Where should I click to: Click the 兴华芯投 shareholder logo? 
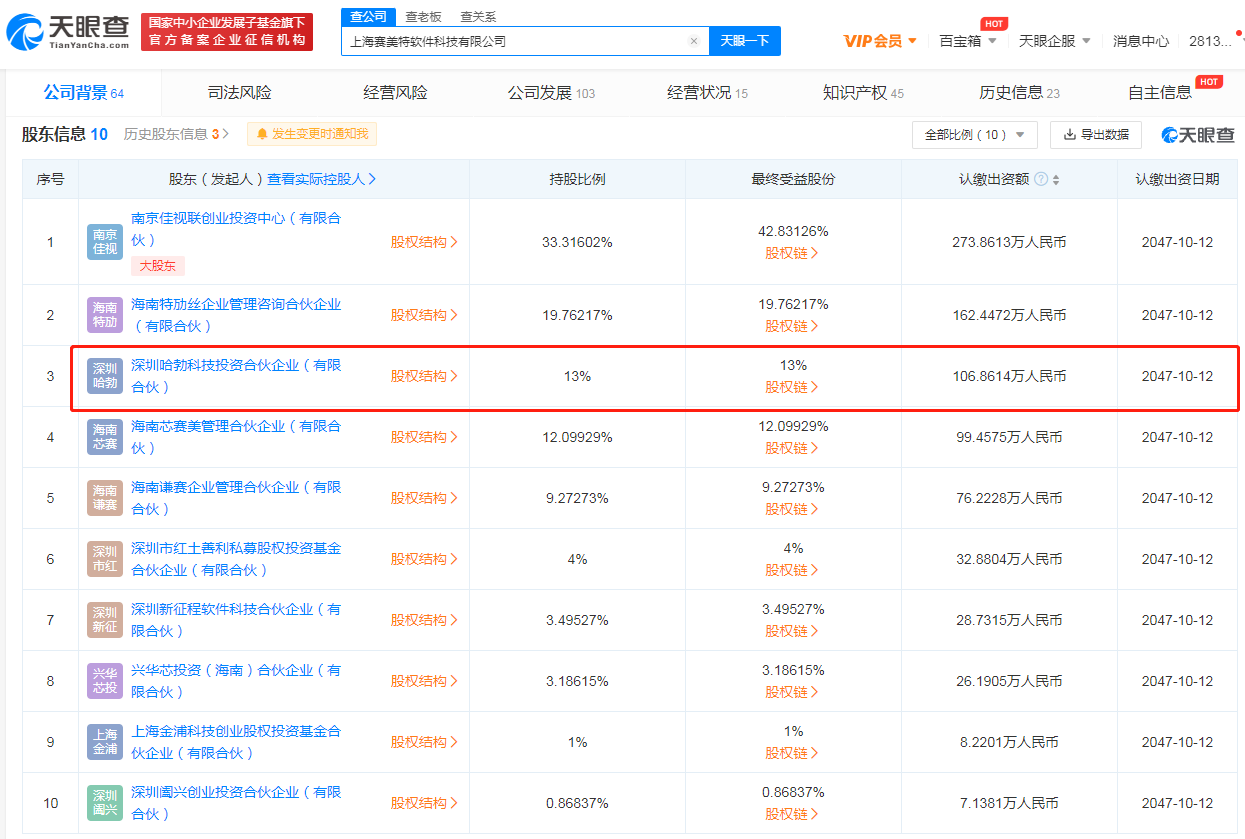point(104,681)
